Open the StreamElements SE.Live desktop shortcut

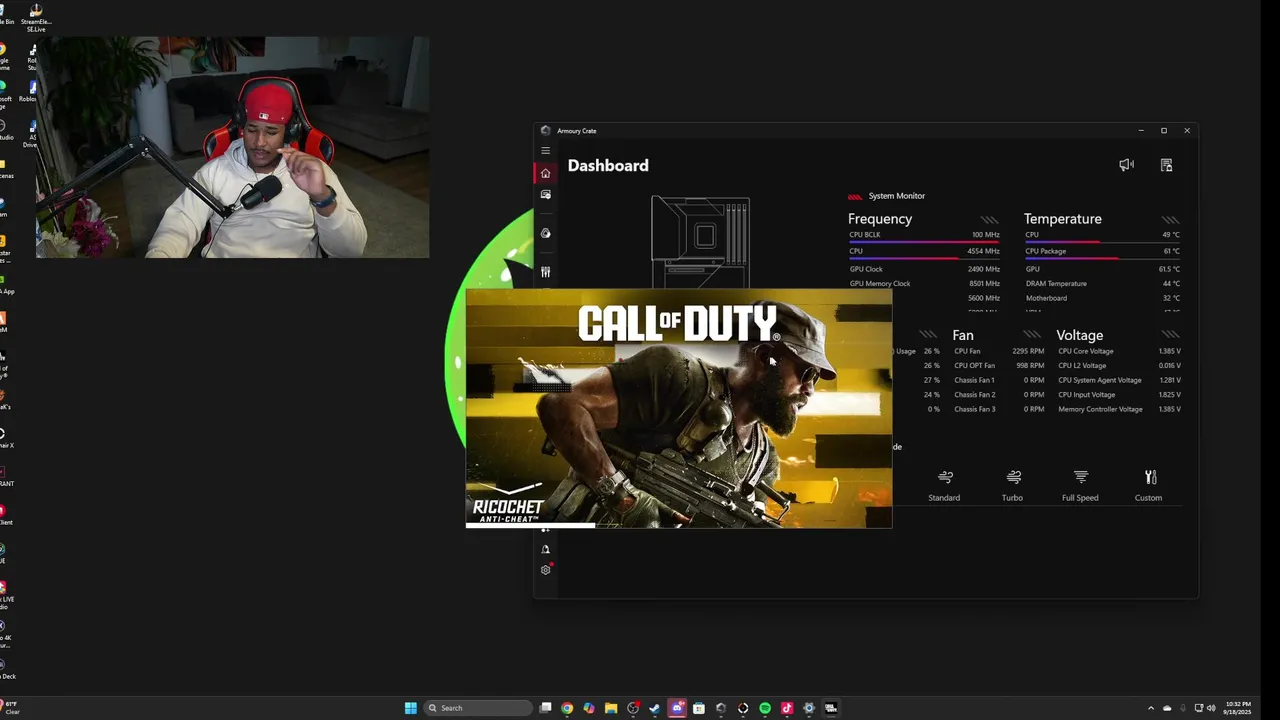coord(36,19)
